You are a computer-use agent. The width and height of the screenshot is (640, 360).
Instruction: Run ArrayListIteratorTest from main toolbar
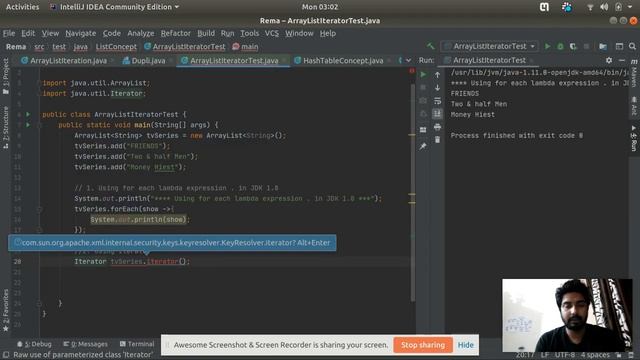(547, 47)
